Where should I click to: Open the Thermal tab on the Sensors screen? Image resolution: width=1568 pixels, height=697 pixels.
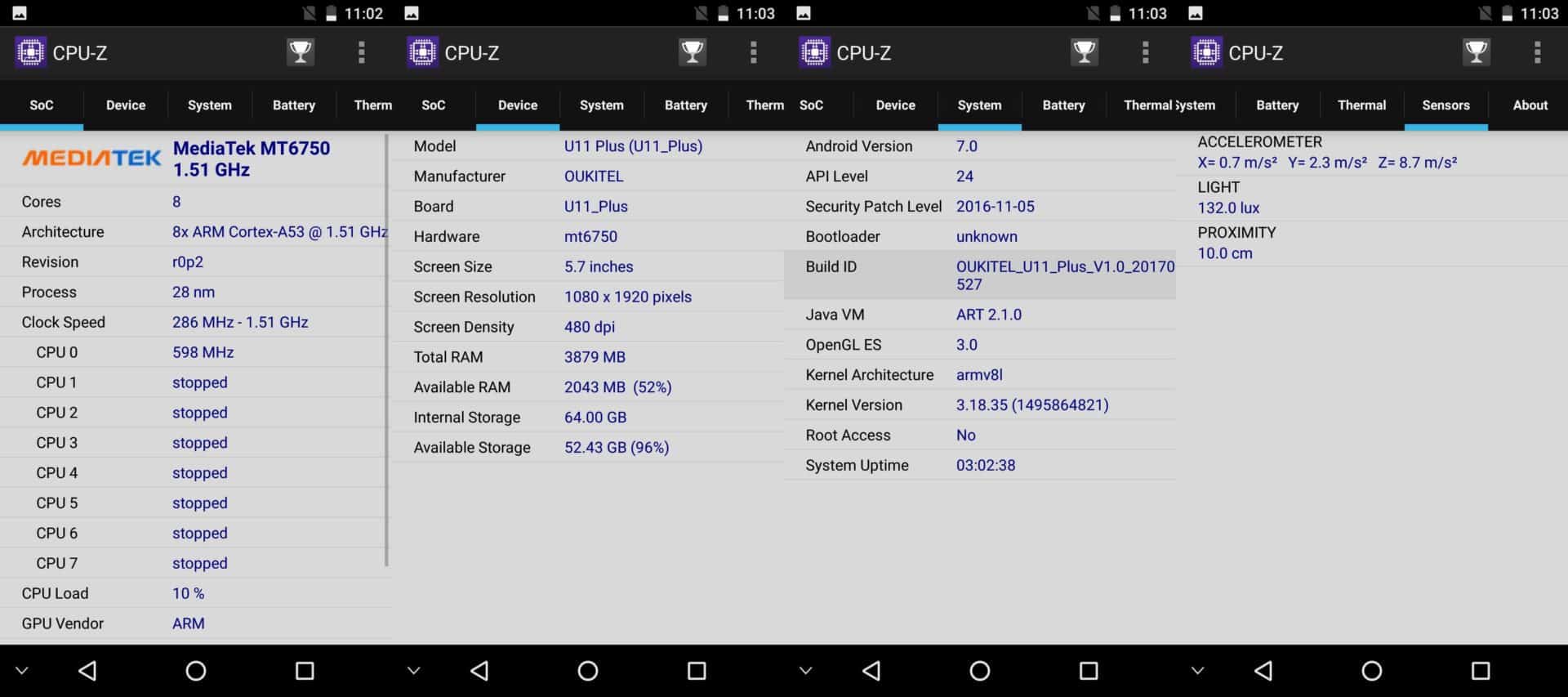[x=1361, y=105]
